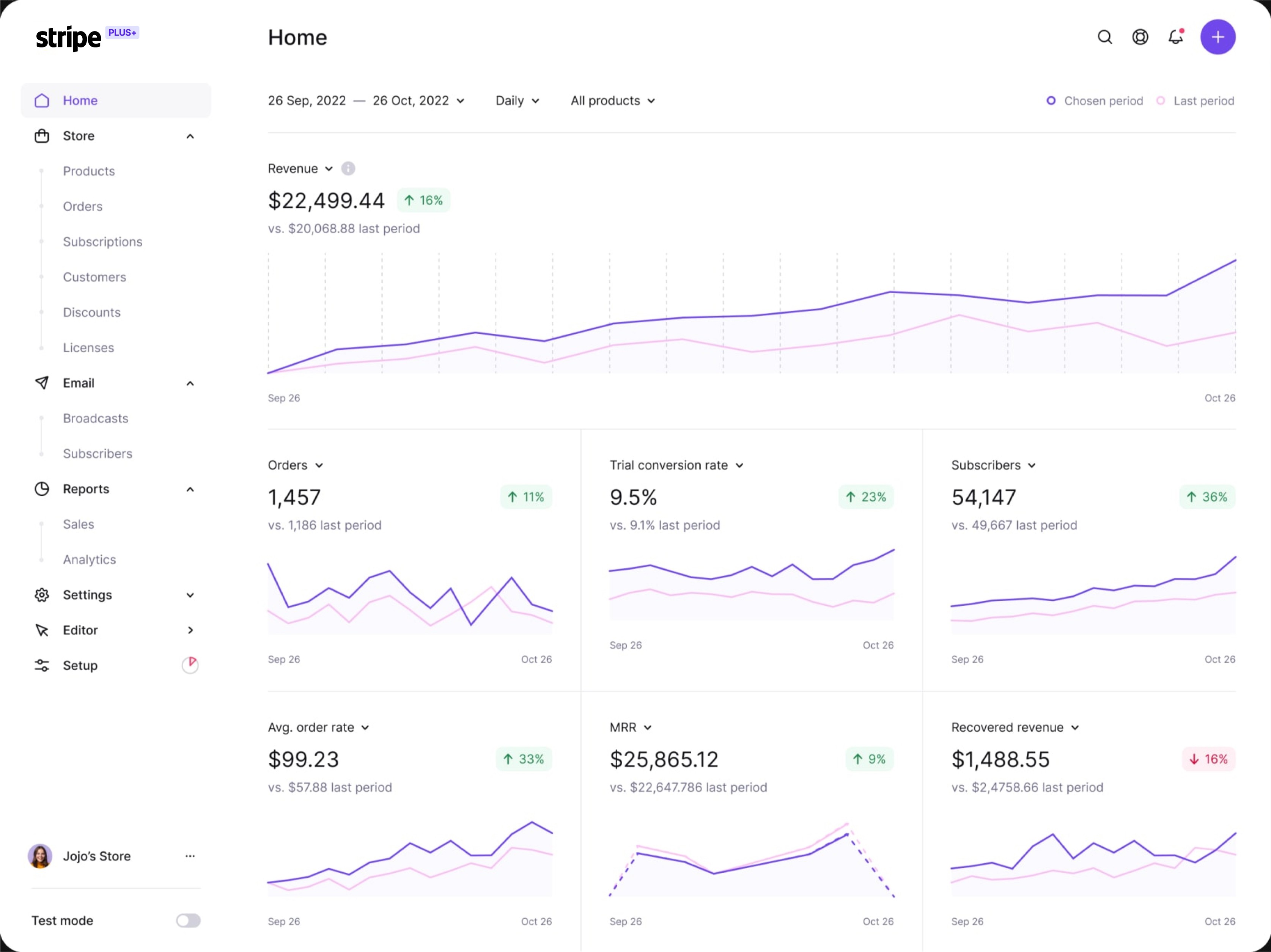Click the Settings gear icon

(42, 595)
